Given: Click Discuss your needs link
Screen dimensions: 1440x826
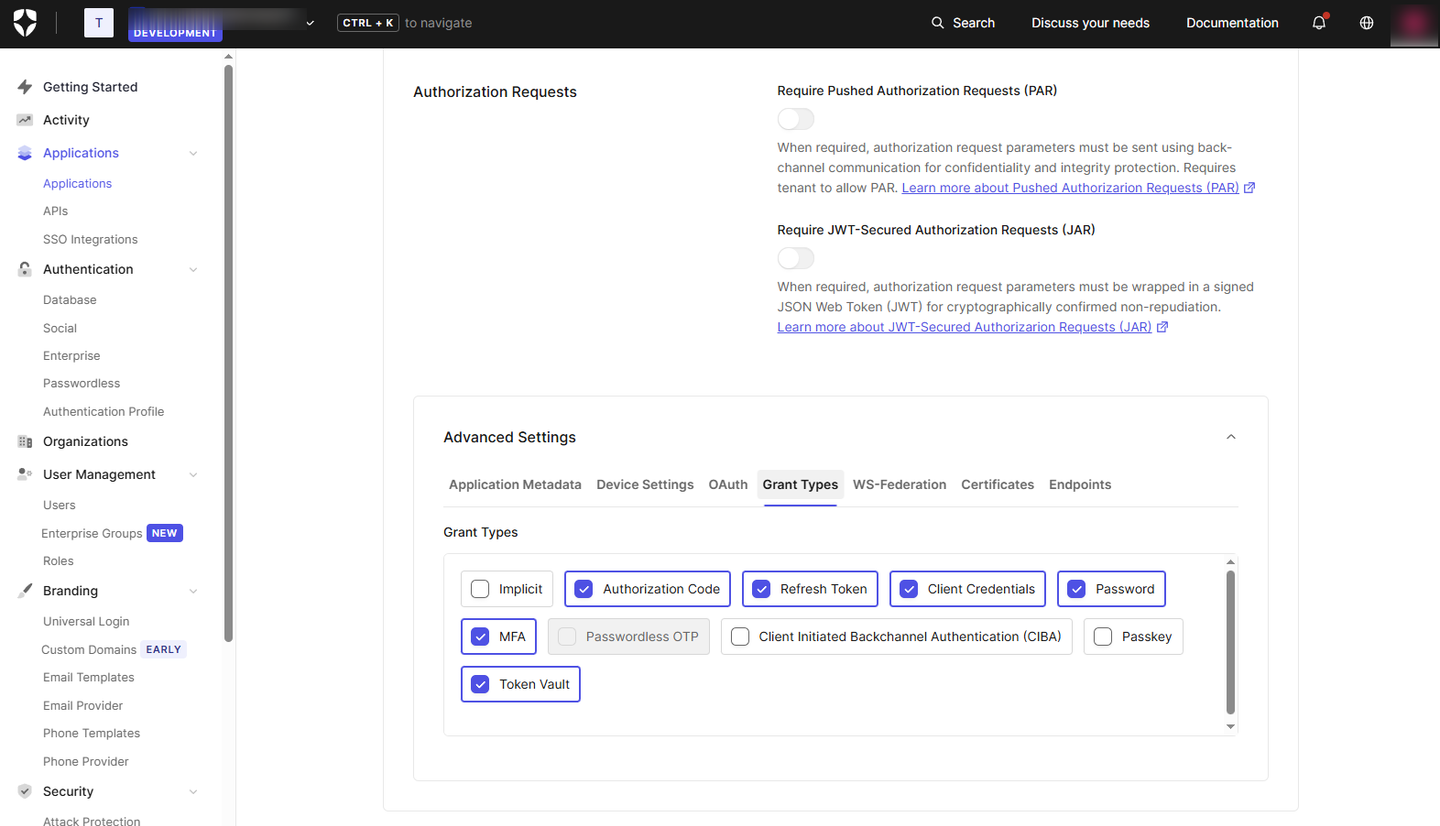Looking at the screenshot, I should [x=1090, y=23].
